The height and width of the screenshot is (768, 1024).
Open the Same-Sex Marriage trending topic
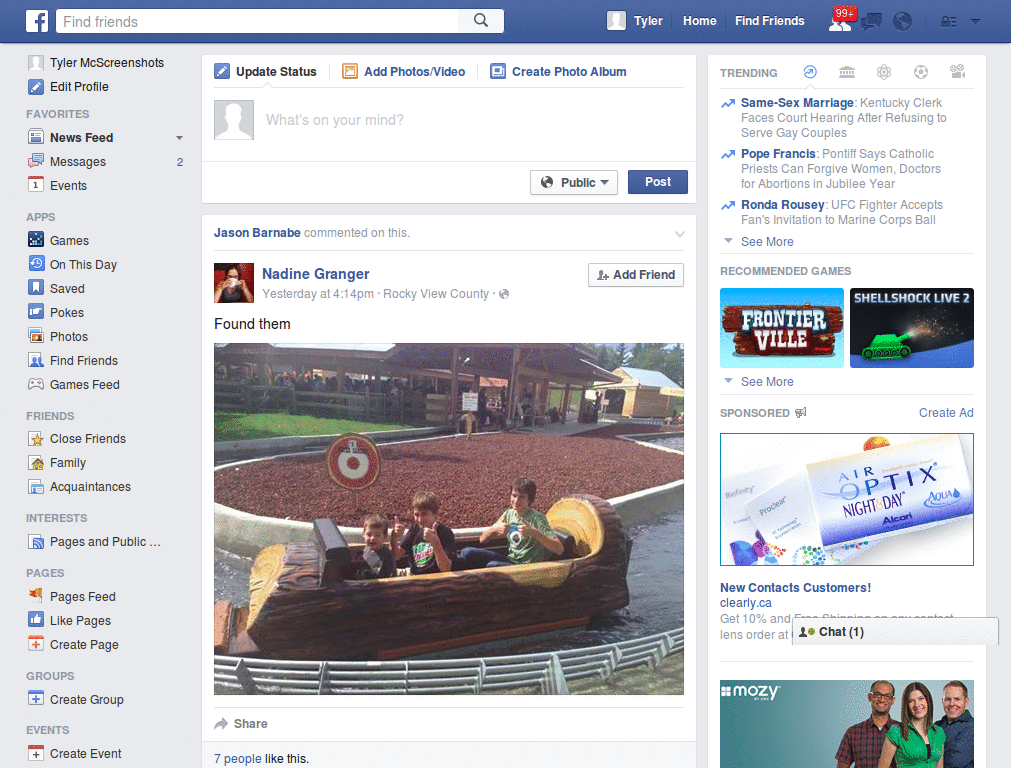click(797, 103)
